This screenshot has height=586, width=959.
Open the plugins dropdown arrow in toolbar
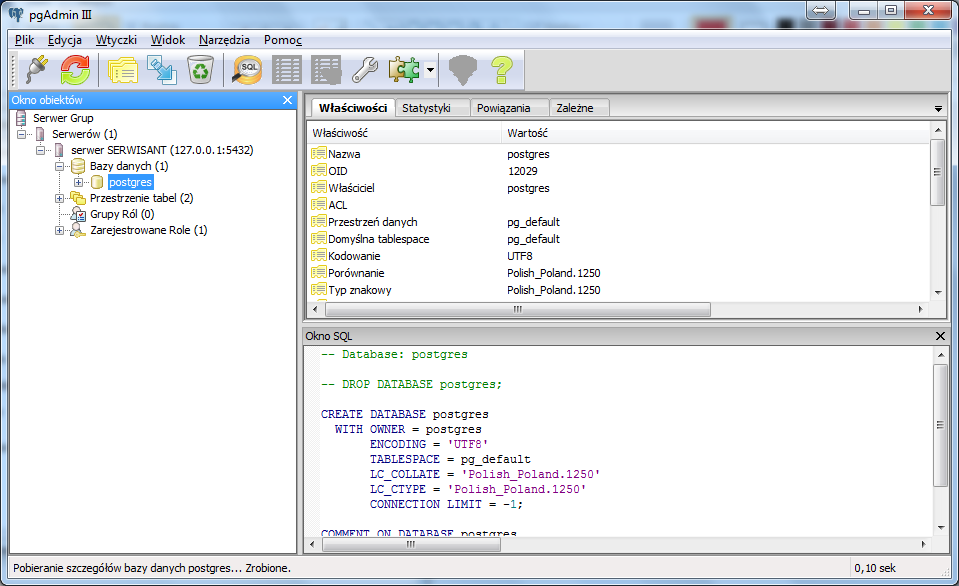pyautogui.click(x=431, y=70)
